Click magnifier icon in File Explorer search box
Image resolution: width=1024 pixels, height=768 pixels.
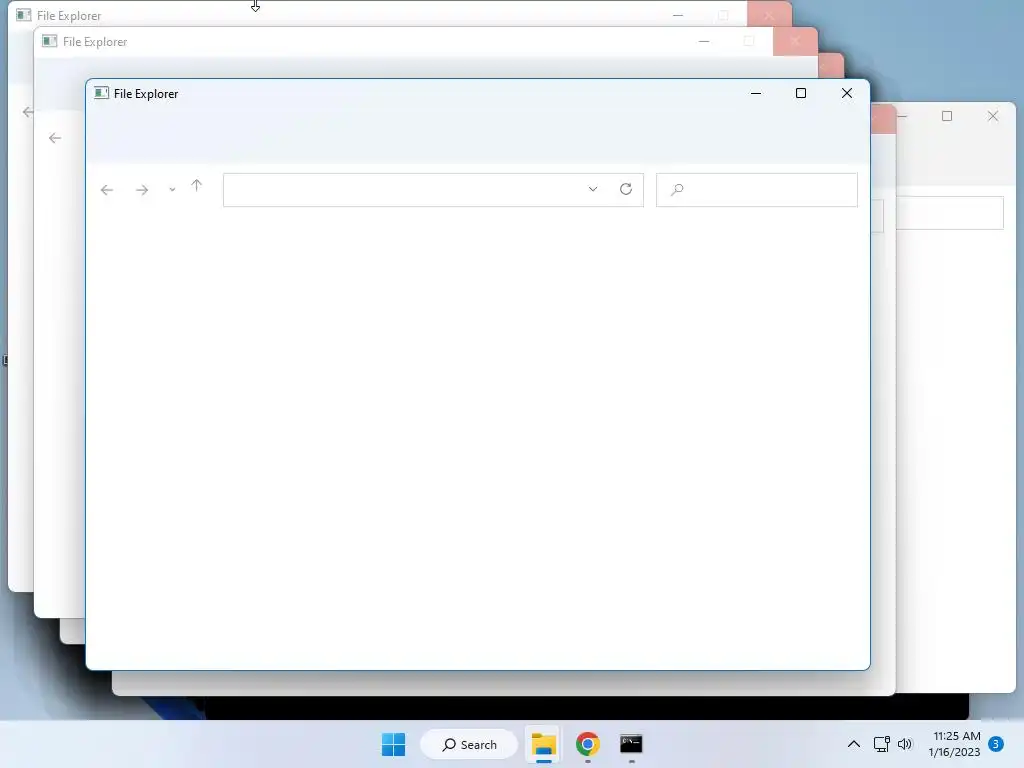677,189
